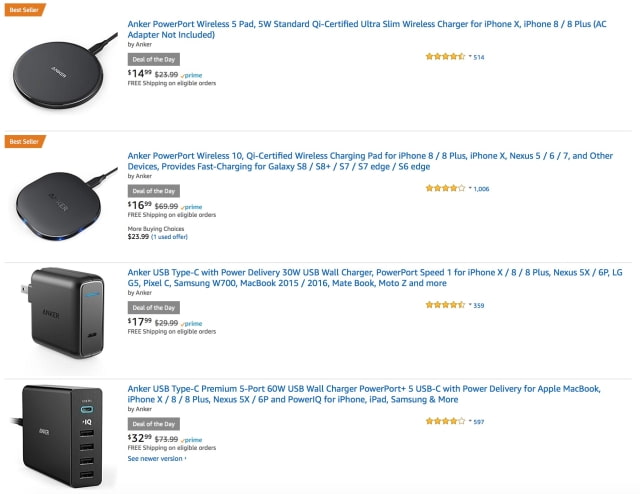Click the See newer version link
This screenshot has height=494, width=640.
coord(156,458)
